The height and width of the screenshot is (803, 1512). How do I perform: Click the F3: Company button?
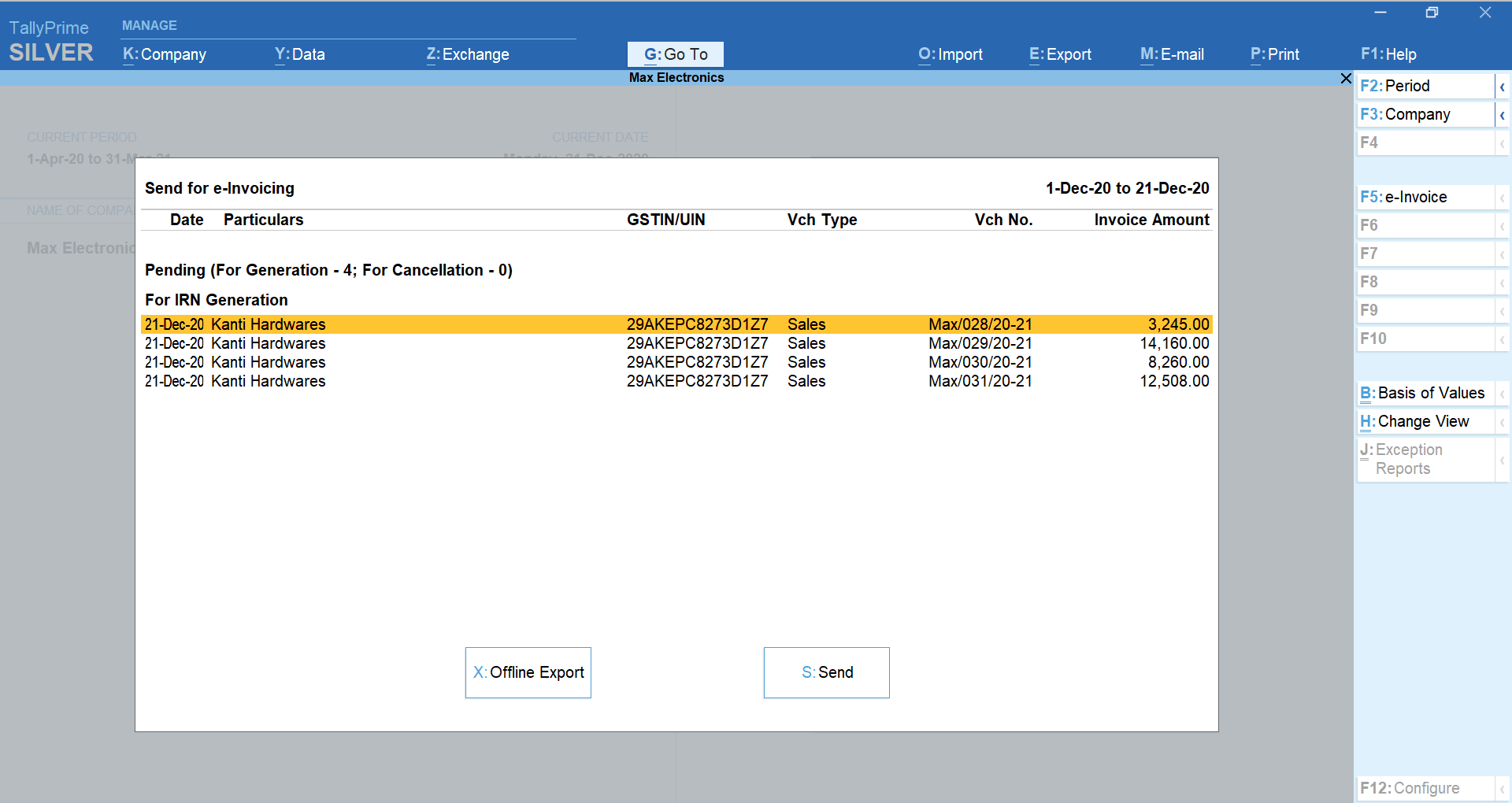pyautogui.click(x=1425, y=115)
